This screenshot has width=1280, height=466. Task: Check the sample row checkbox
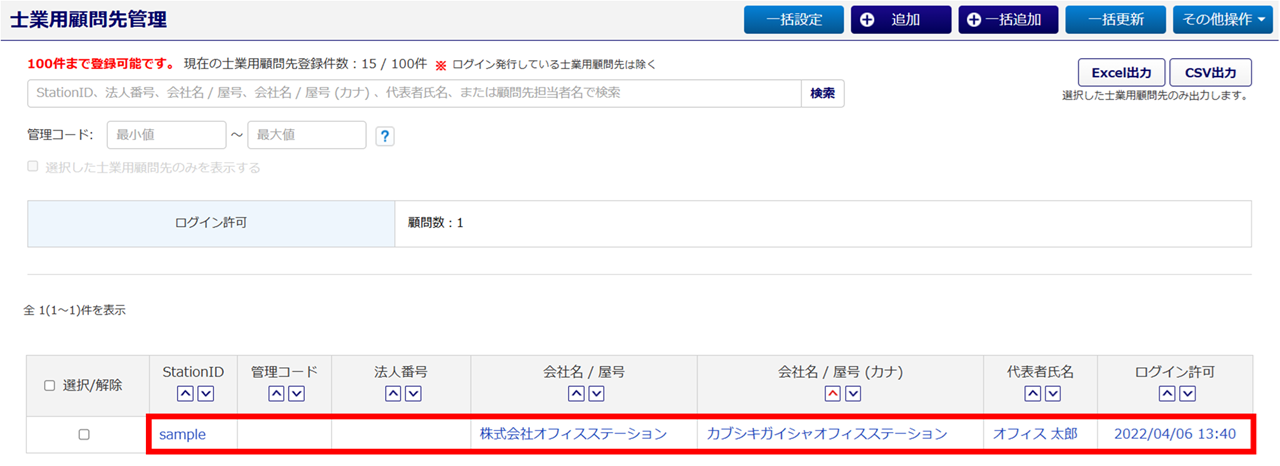tap(84, 434)
